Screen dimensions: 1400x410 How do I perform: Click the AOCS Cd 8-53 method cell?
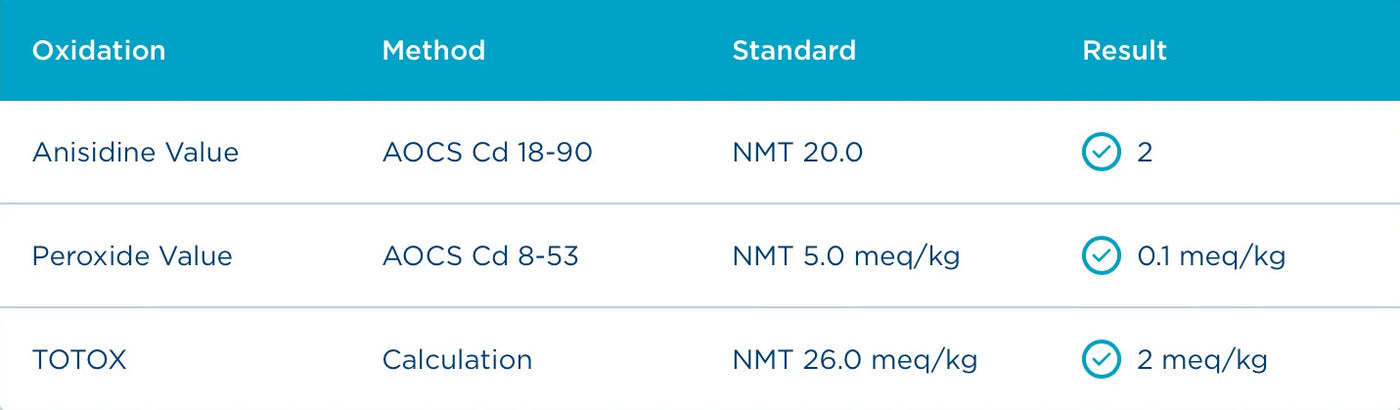pyautogui.click(x=480, y=256)
